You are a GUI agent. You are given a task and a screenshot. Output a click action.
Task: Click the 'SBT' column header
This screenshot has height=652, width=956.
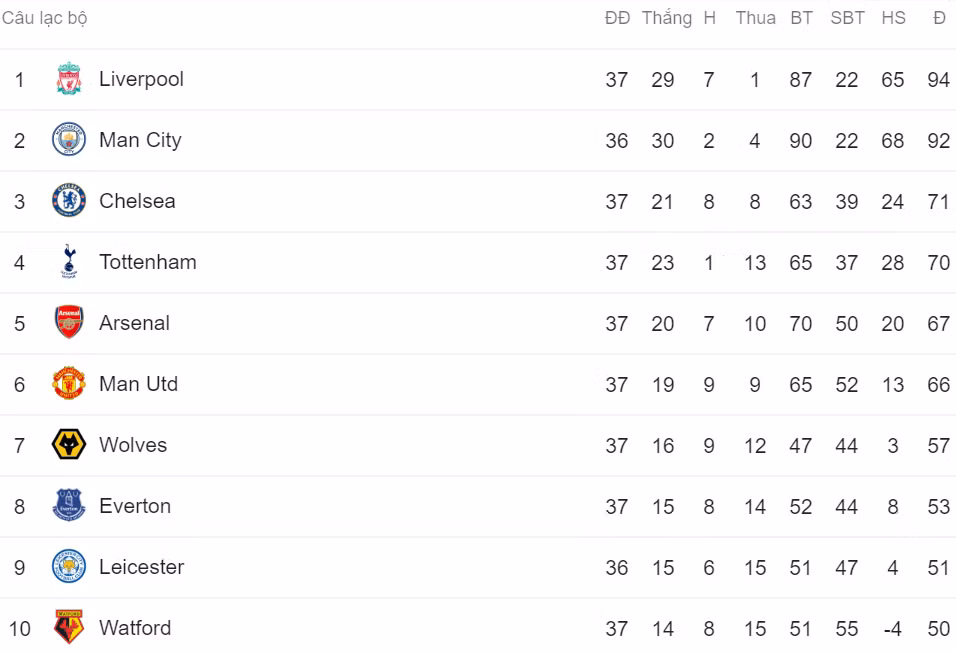pyautogui.click(x=847, y=18)
